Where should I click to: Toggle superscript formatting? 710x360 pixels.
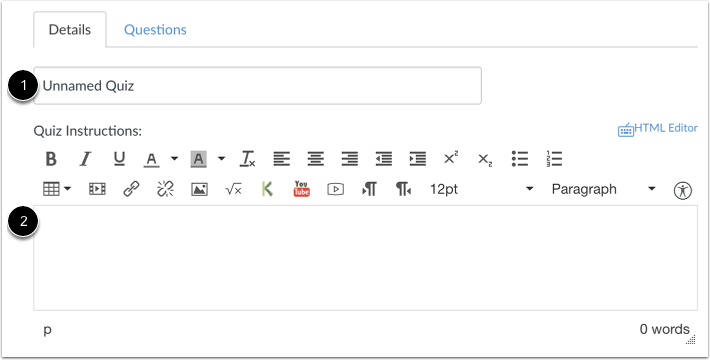tap(451, 158)
